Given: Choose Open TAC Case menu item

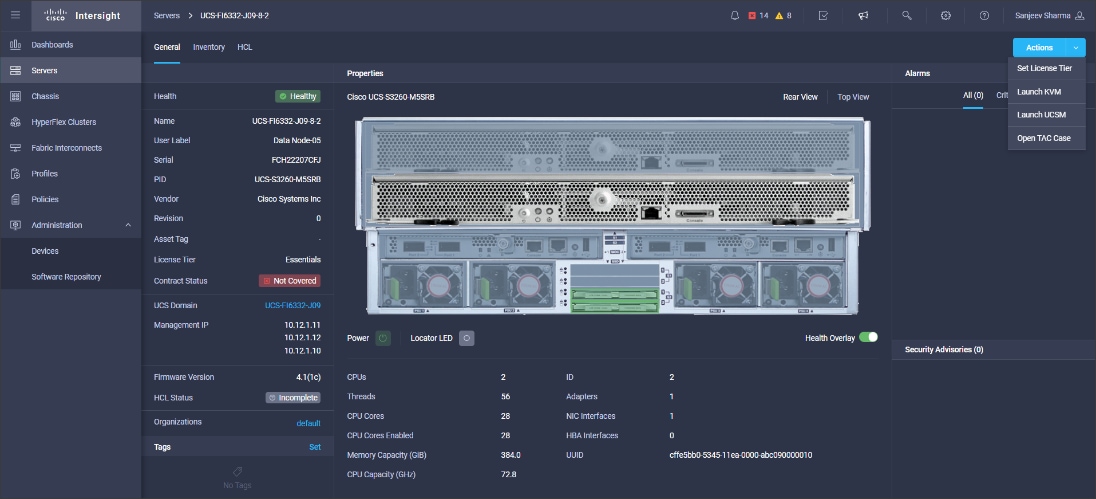Looking at the screenshot, I should (x=1046, y=138).
